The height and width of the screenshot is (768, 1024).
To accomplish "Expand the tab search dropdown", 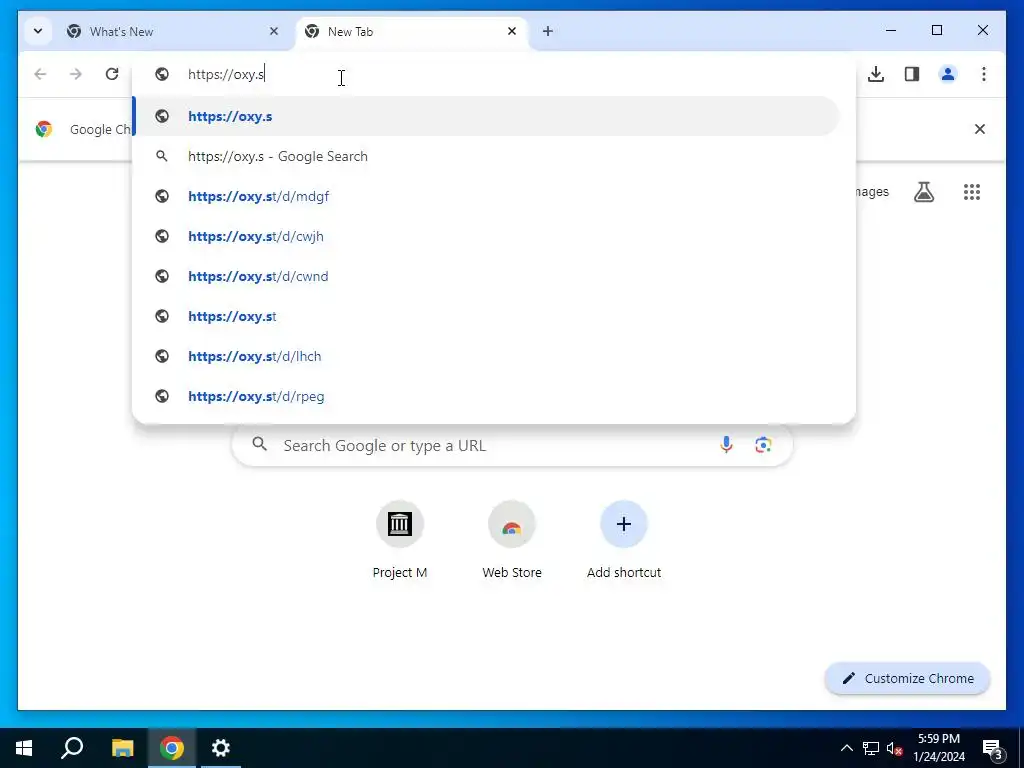I will click(38, 31).
